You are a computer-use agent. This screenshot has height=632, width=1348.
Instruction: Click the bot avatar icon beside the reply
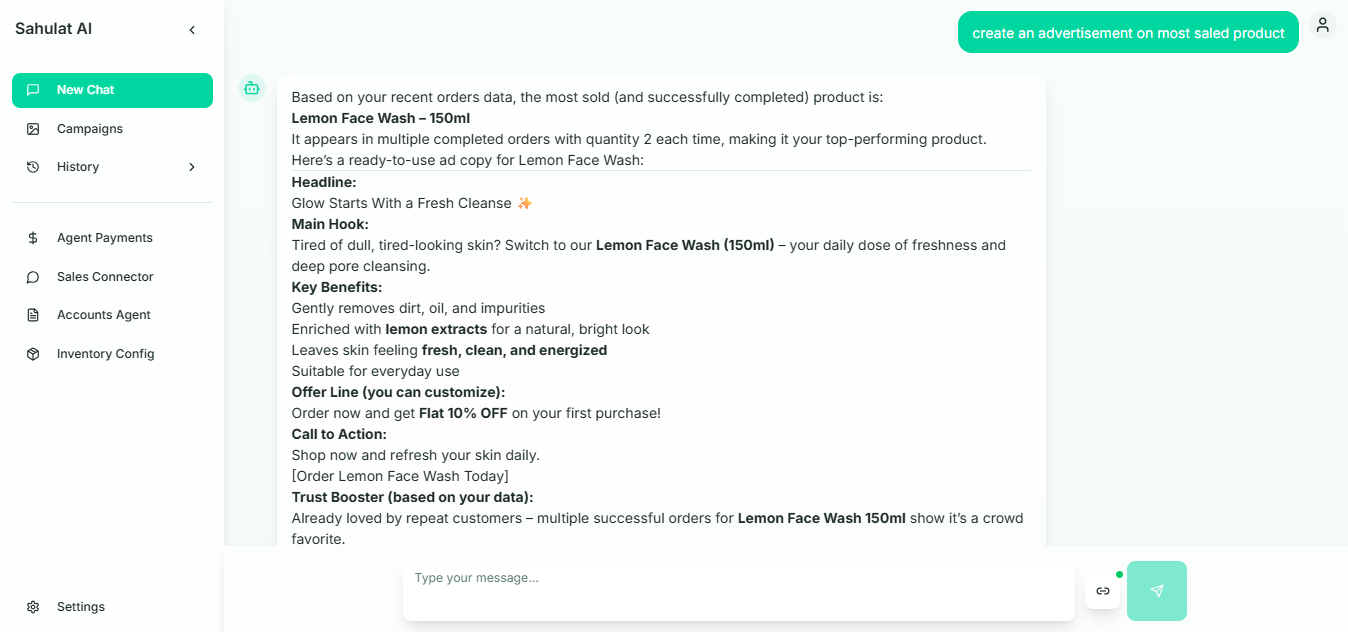click(x=252, y=88)
